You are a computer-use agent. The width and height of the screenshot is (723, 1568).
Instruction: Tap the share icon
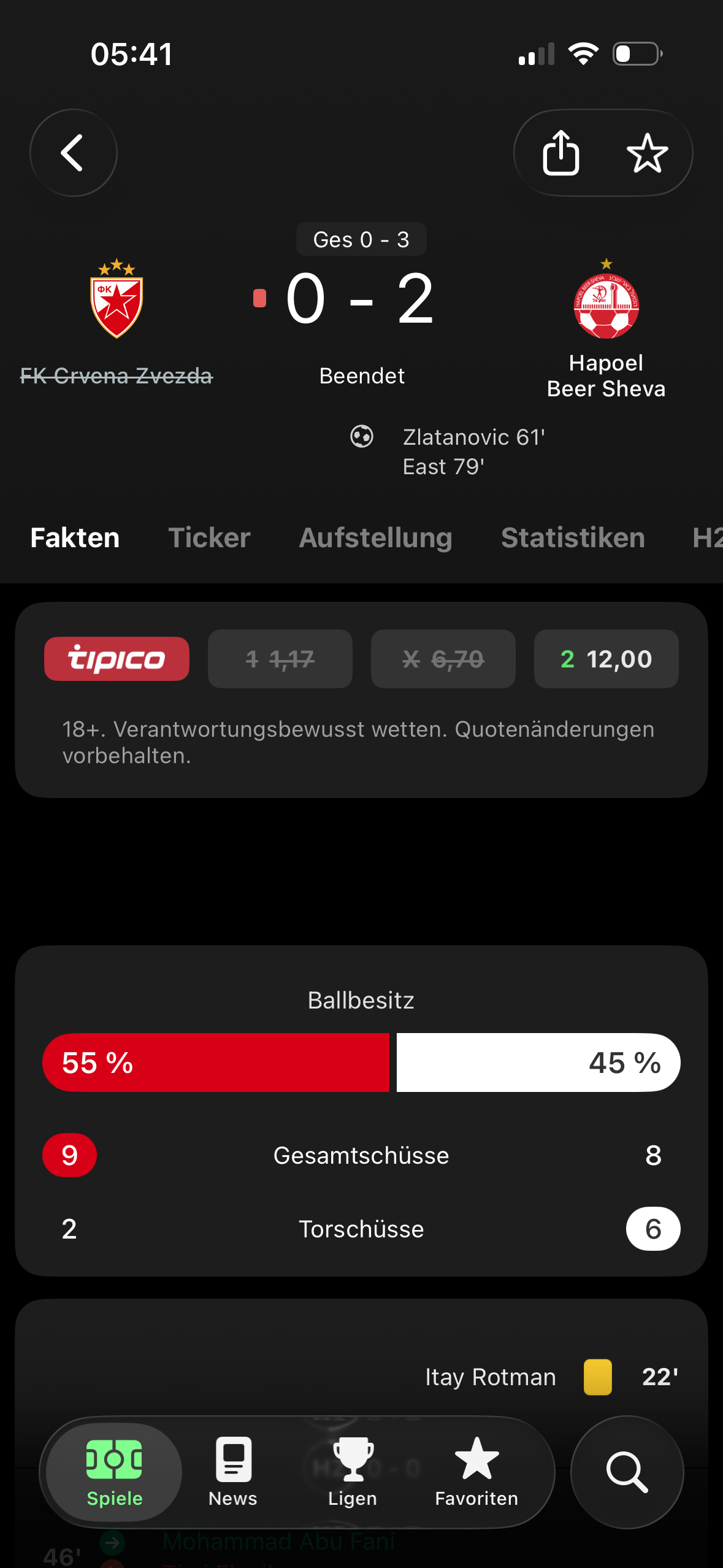(560, 153)
